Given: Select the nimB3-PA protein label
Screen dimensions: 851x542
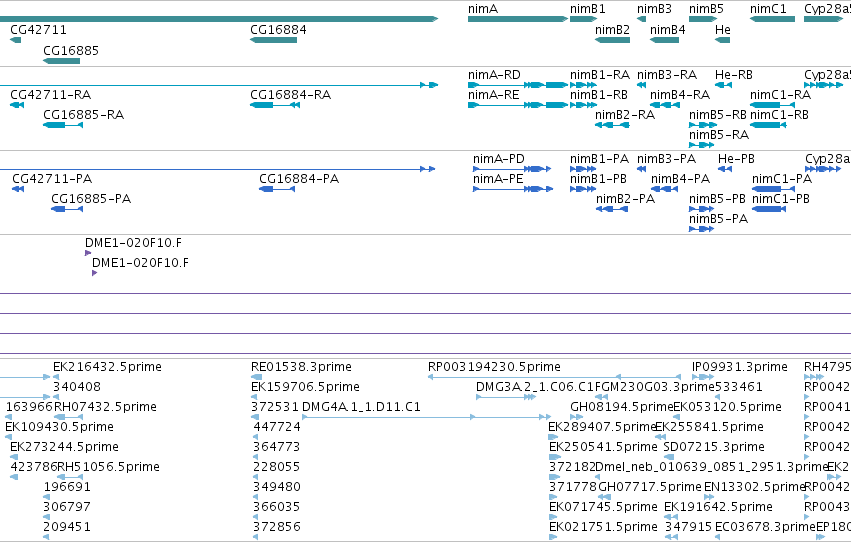Looking at the screenshot, I should (x=666, y=159).
